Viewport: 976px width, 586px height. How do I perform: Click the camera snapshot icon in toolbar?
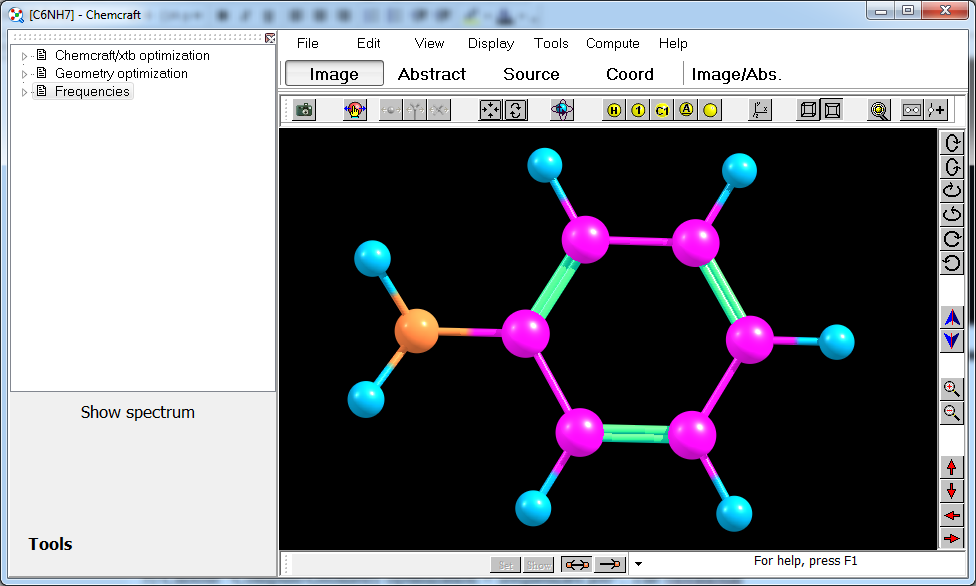[304, 110]
